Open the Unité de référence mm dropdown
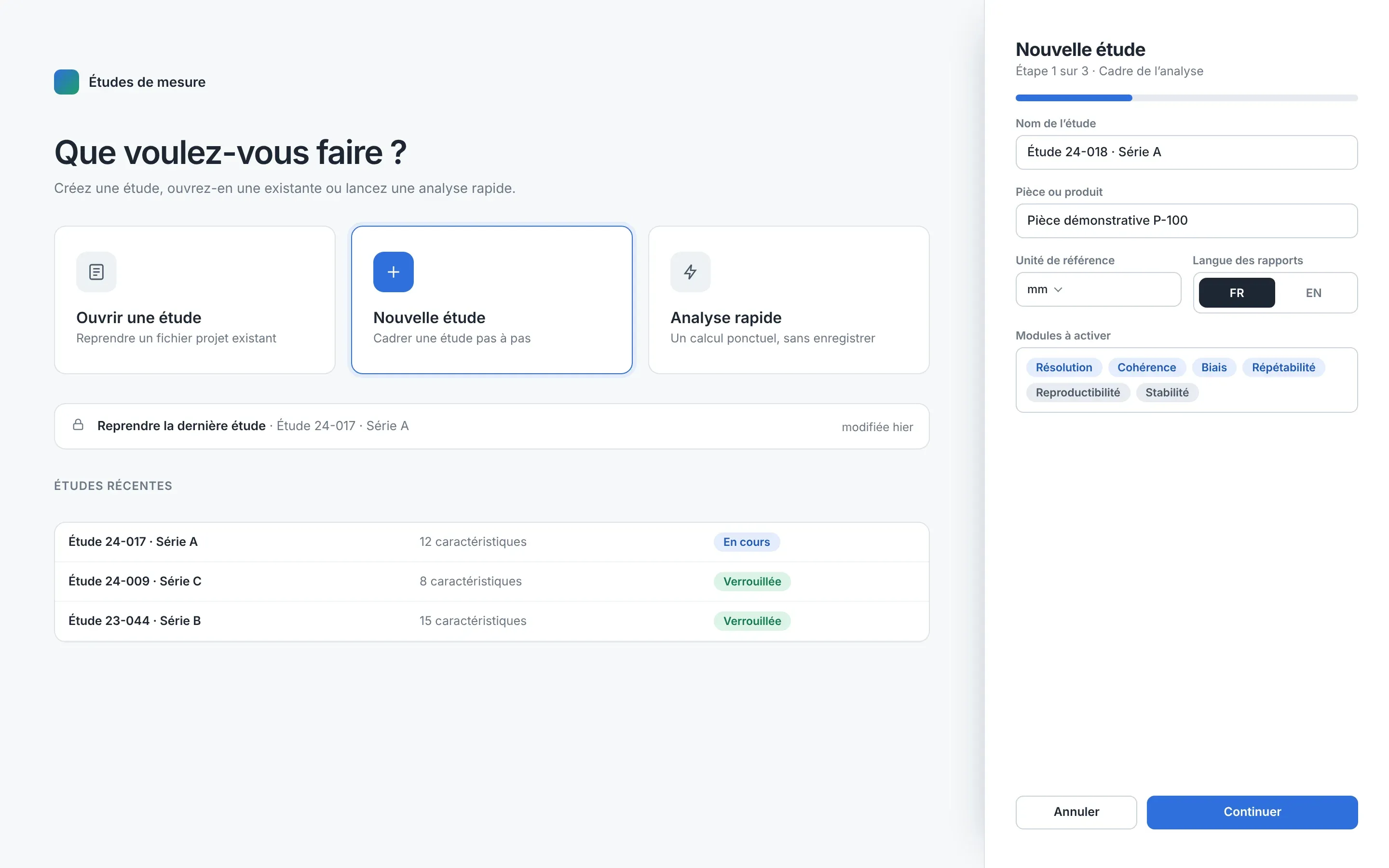1389x868 pixels. tap(1098, 289)
